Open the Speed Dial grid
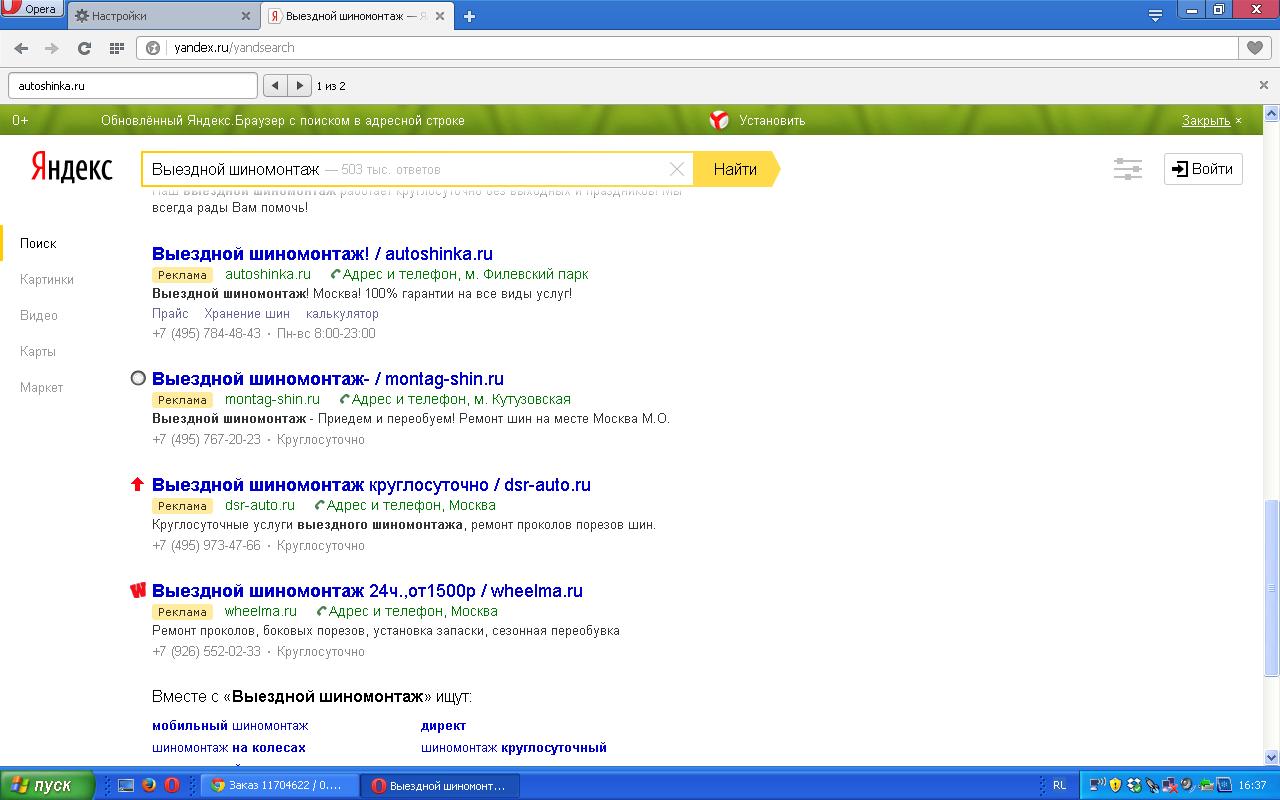The width and height of the screenshot is (1280, 800). coord(116,48)
